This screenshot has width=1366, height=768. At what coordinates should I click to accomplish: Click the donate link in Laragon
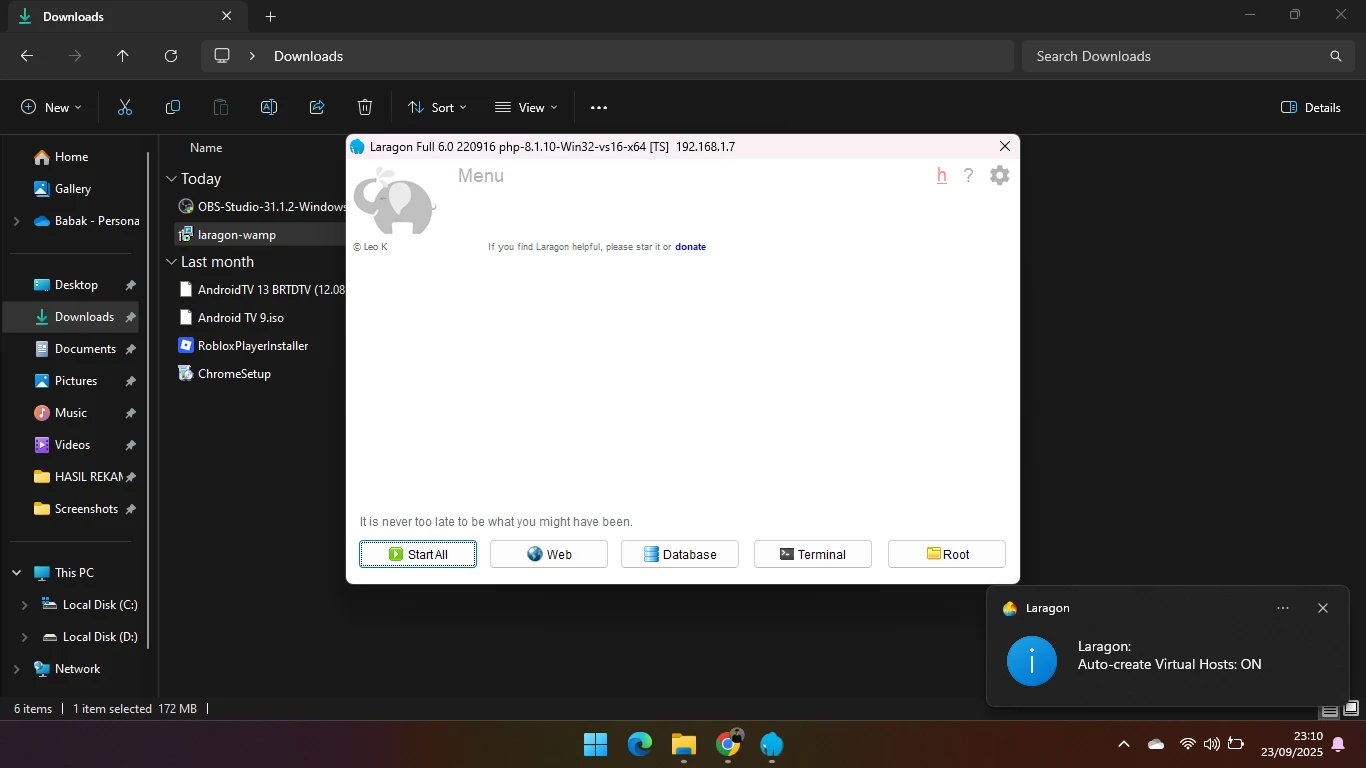point(690,247)
